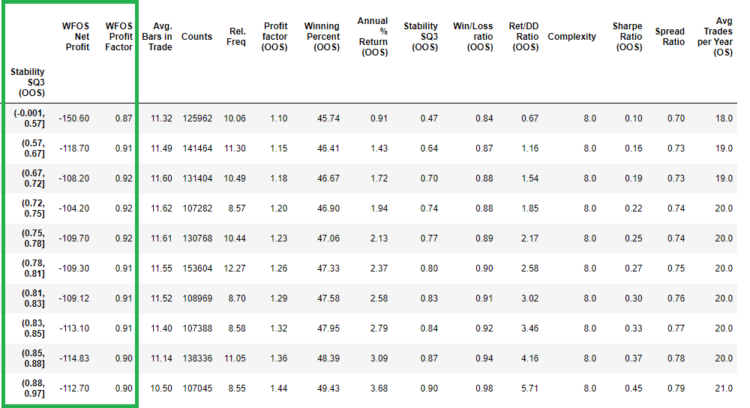The width and height of the screenshot is (750, 408).
Task: Click the Avg. Bars in Trade header
Action: click(157, 36)
